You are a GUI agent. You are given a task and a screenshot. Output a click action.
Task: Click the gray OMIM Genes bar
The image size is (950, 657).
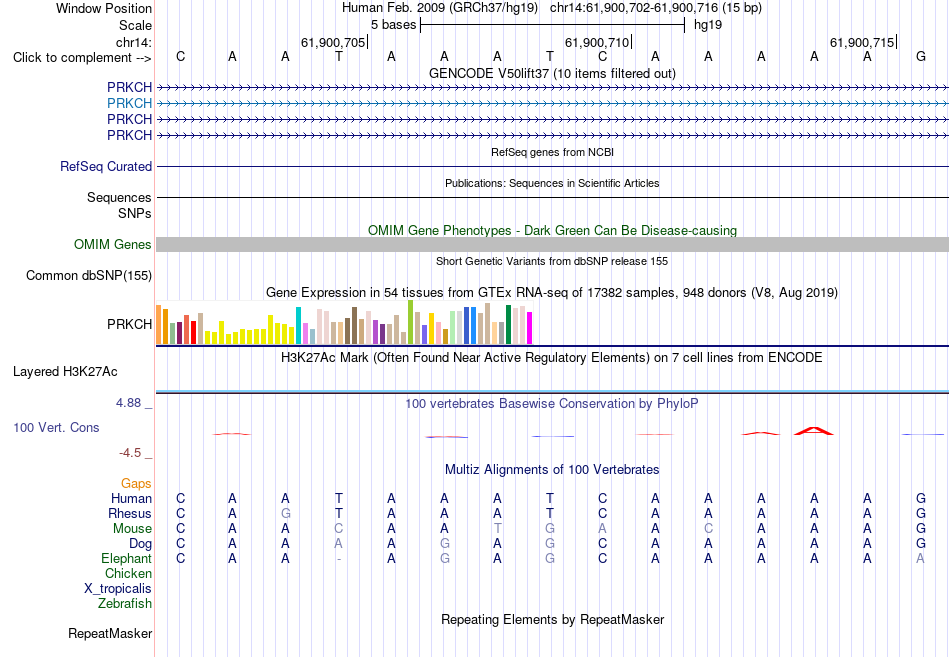552,244
